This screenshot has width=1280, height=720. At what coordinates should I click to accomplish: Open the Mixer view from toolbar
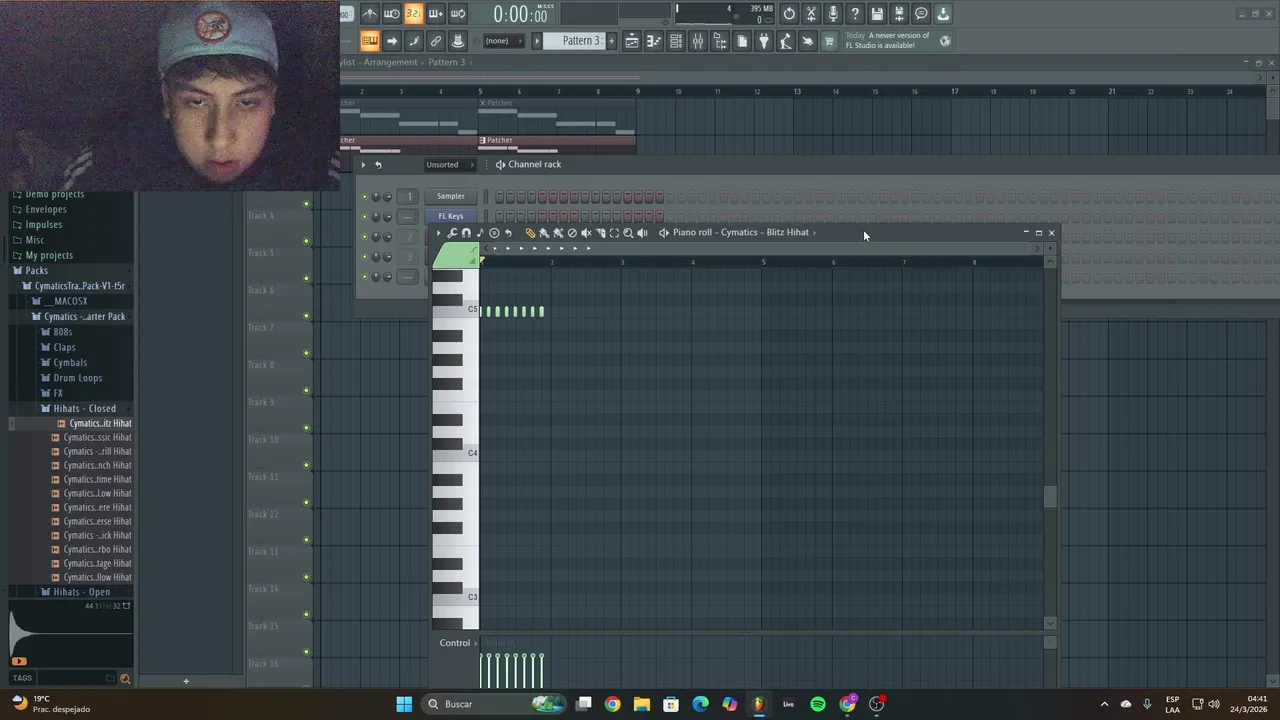pyautogui.click(x=698, y=41)
